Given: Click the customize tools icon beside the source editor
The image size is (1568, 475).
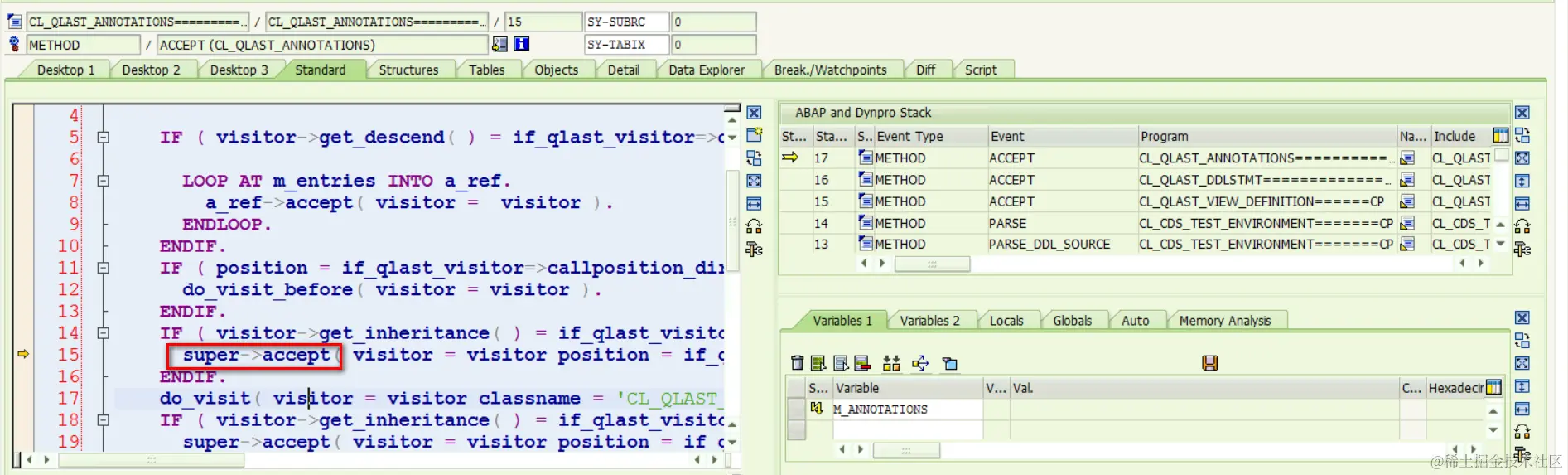Looking at the screenshot, I should point(754,249).
